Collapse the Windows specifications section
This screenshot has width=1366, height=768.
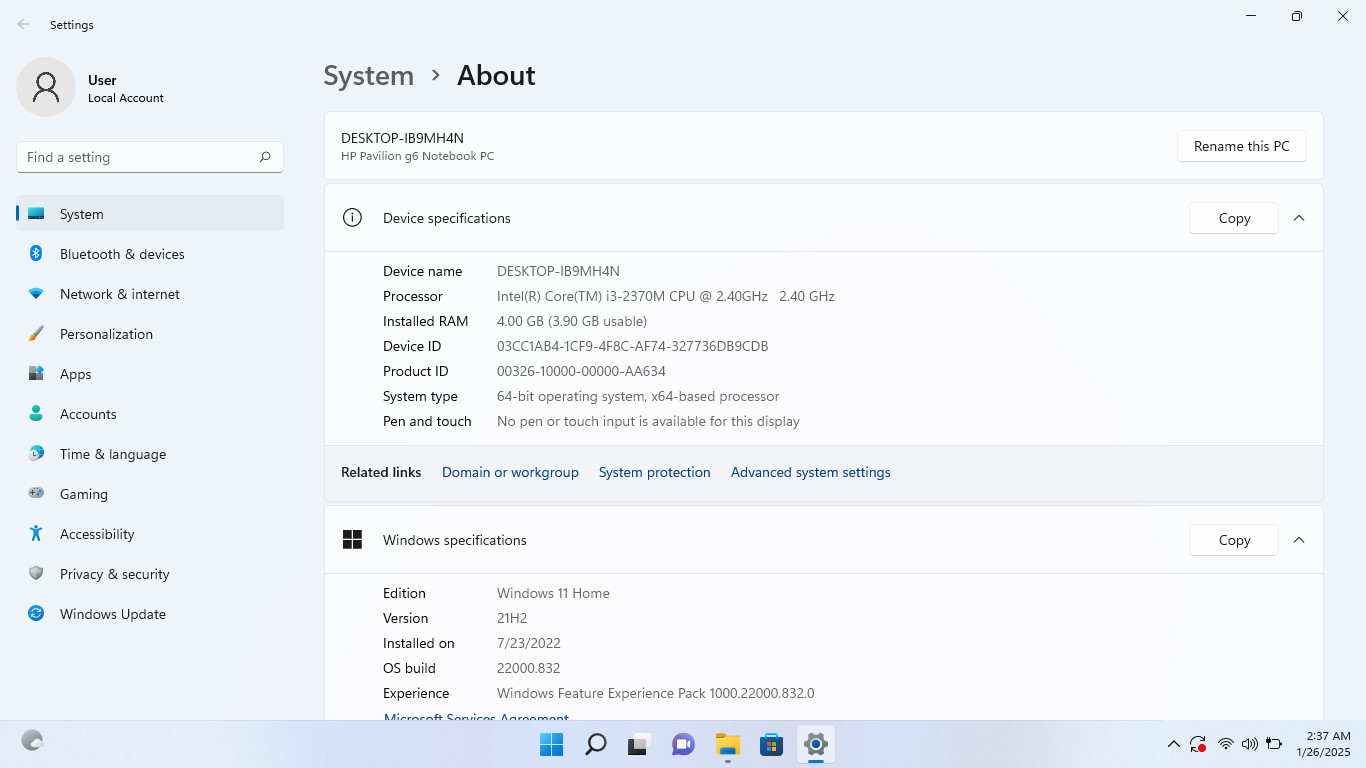pos(1299,540)
